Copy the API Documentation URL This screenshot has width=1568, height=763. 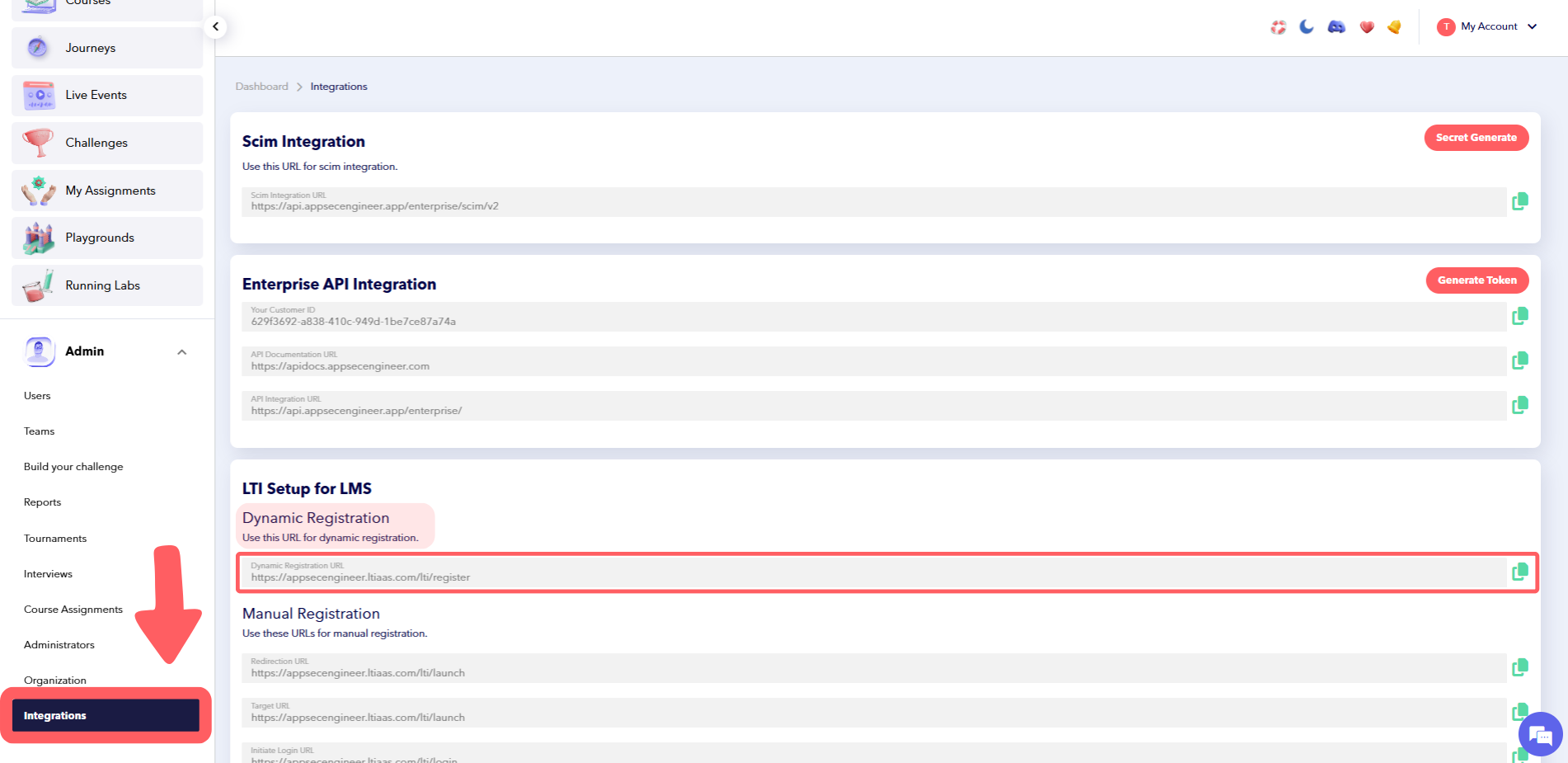[x=1519, y=360]
